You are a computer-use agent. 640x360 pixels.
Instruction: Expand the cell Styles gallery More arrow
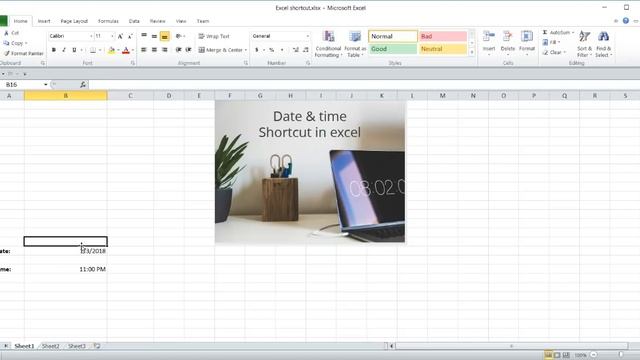click(x=472, y=52)
